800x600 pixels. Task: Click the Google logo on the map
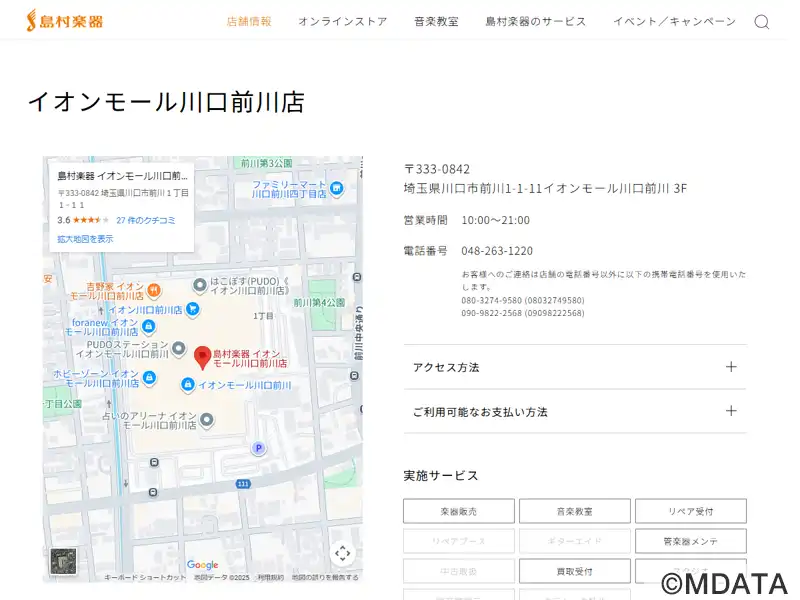coord(202,565)
